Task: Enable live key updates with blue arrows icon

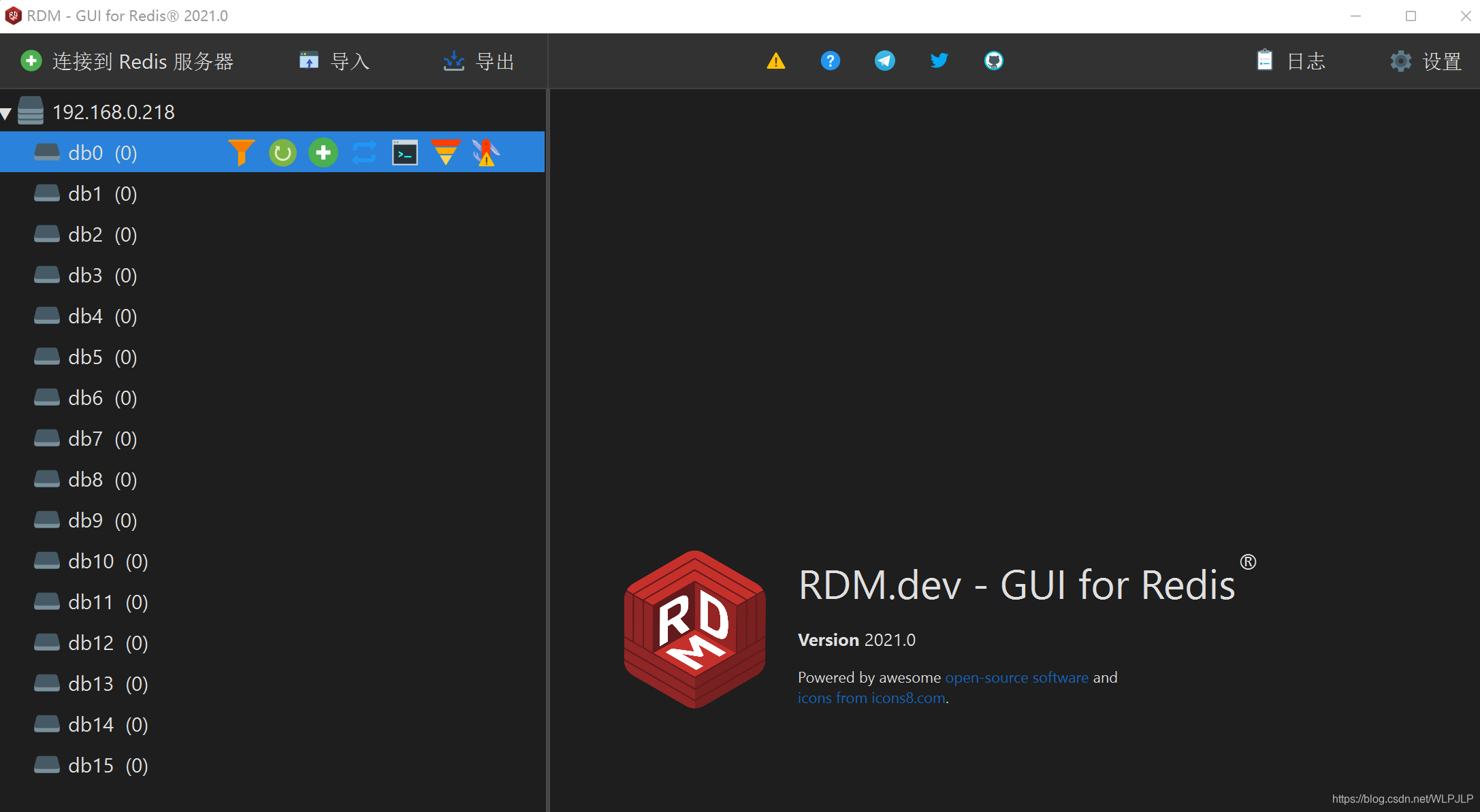Action: pos(364,152)
